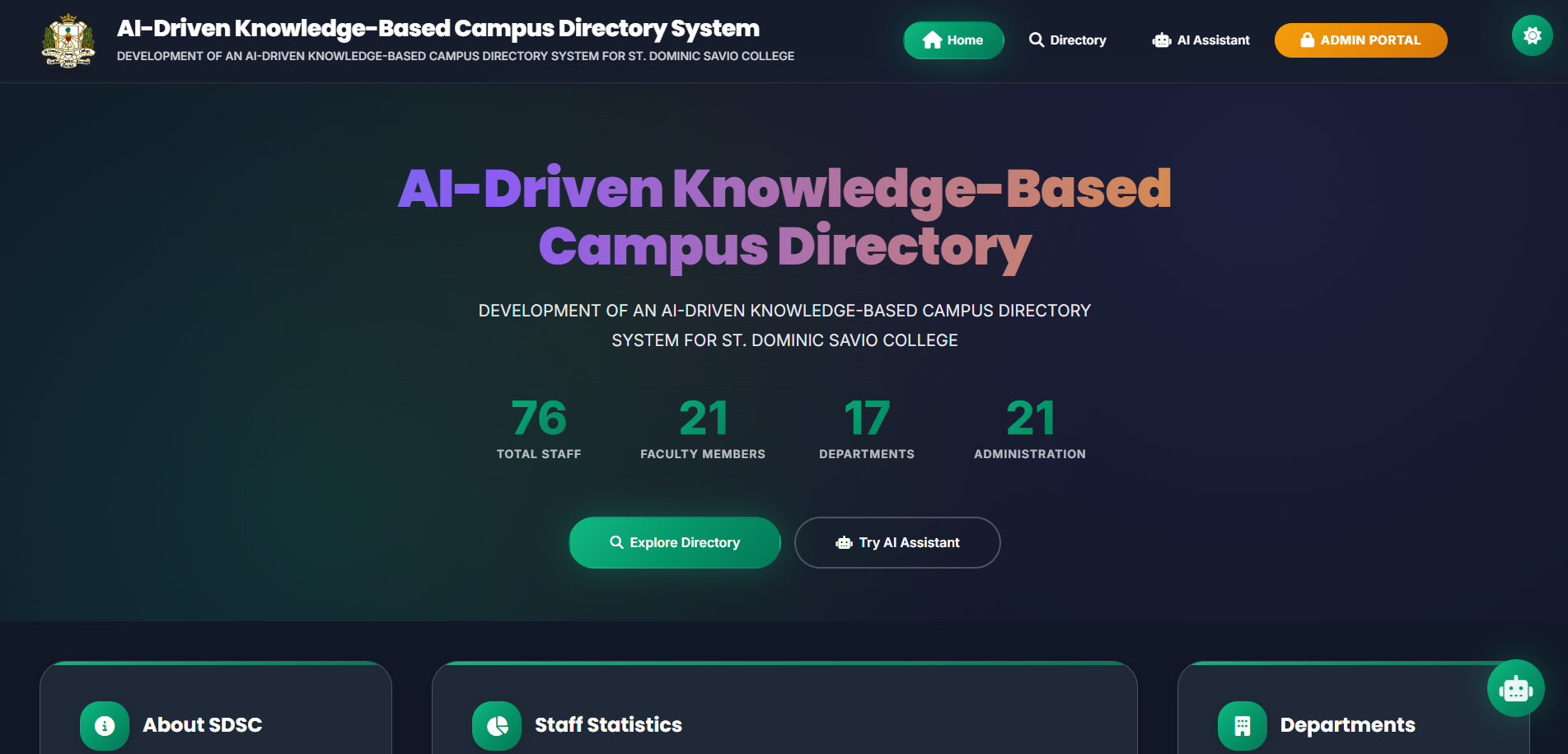Image resolution: width=1568 pixels, height=754 pixels.
Task: Click the 21 Faculty Members figure
Action: click(703, 418)
